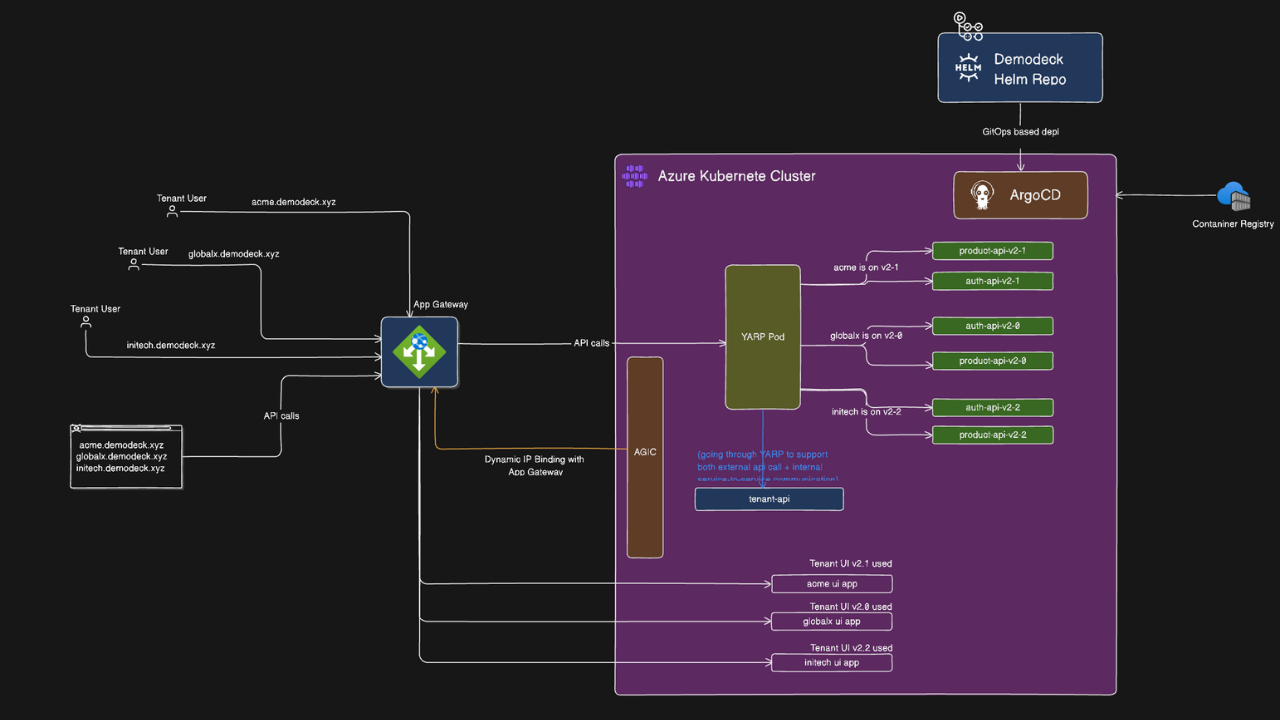
Task: Click the Tenant User icon near initech.demodeck.xyz
Action: point(86,321)
